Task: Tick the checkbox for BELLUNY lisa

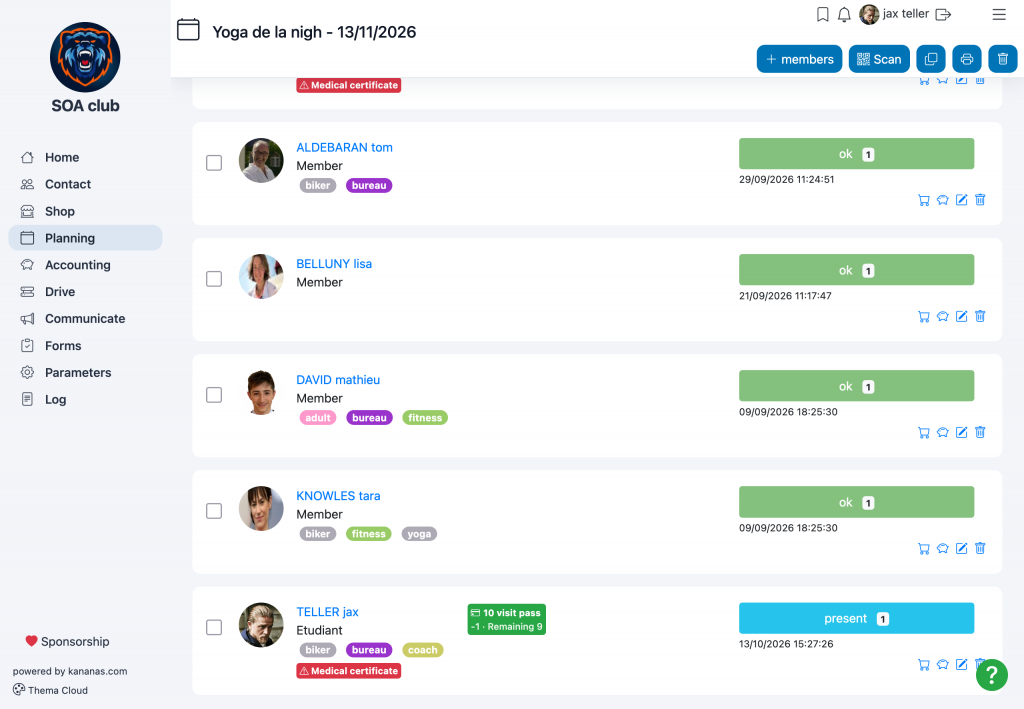Action: click(214, 279)
